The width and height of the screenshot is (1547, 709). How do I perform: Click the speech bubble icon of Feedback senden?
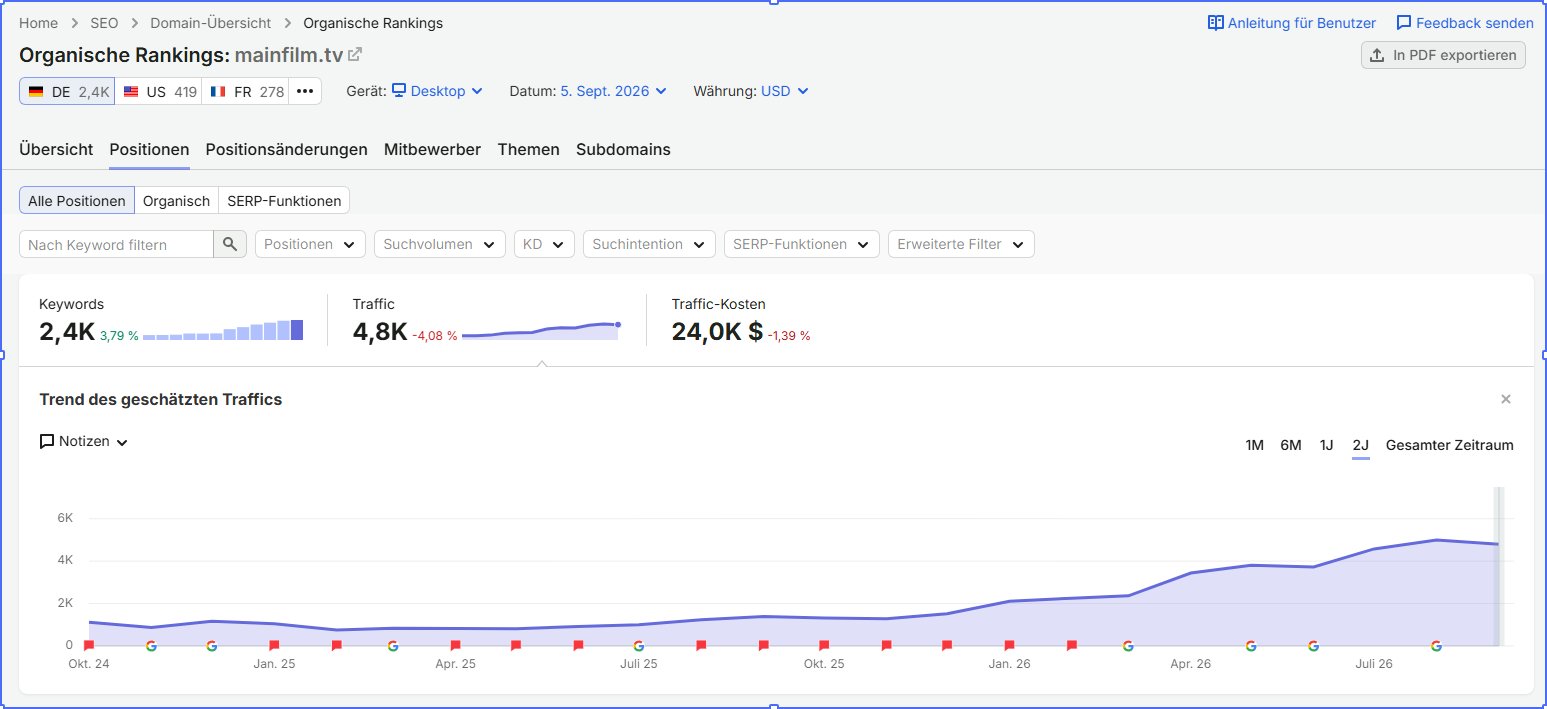point(1404,23)
